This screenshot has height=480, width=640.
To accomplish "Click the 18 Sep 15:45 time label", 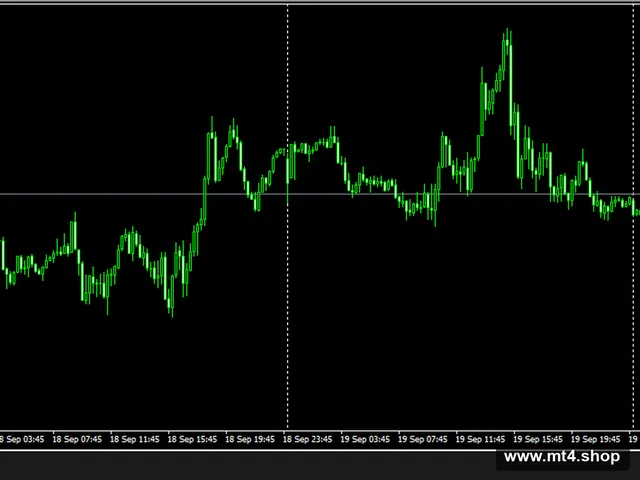I will point(192,440).
